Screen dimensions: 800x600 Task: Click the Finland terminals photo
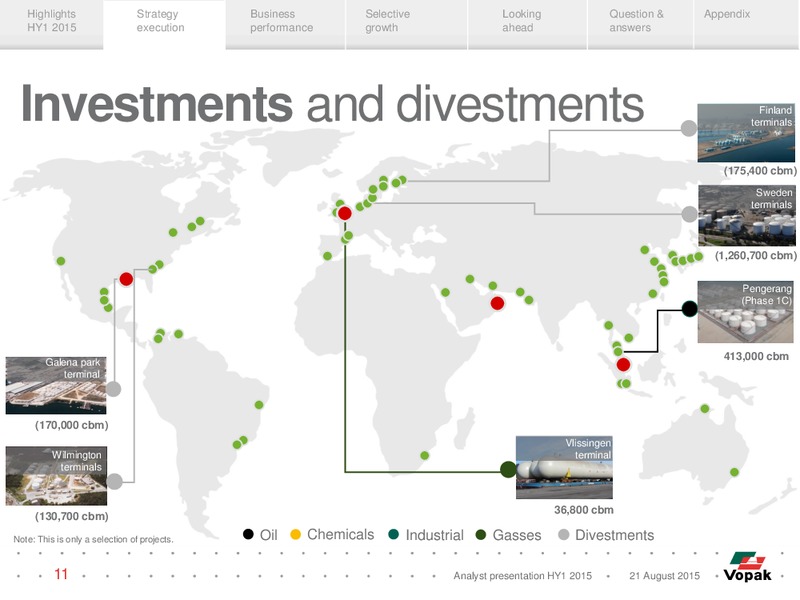coord(746,133)
